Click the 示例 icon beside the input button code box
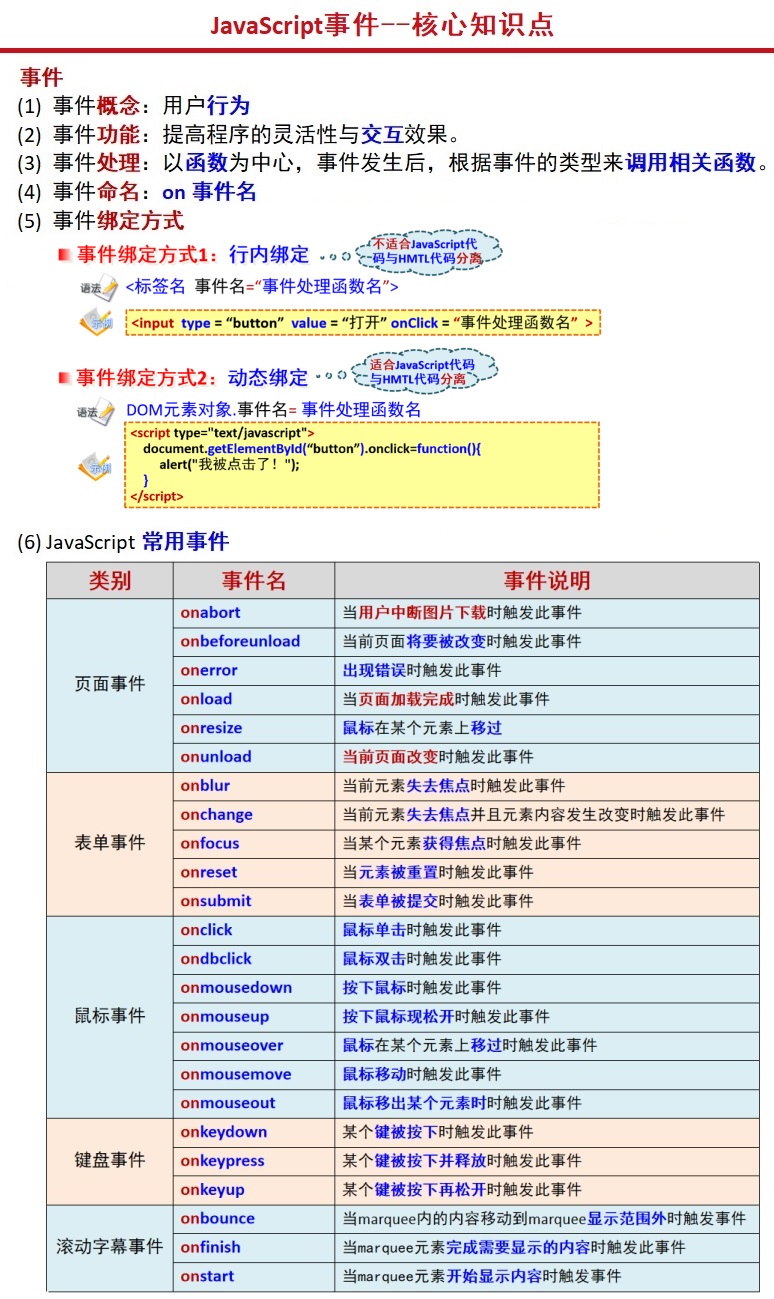 97,323
